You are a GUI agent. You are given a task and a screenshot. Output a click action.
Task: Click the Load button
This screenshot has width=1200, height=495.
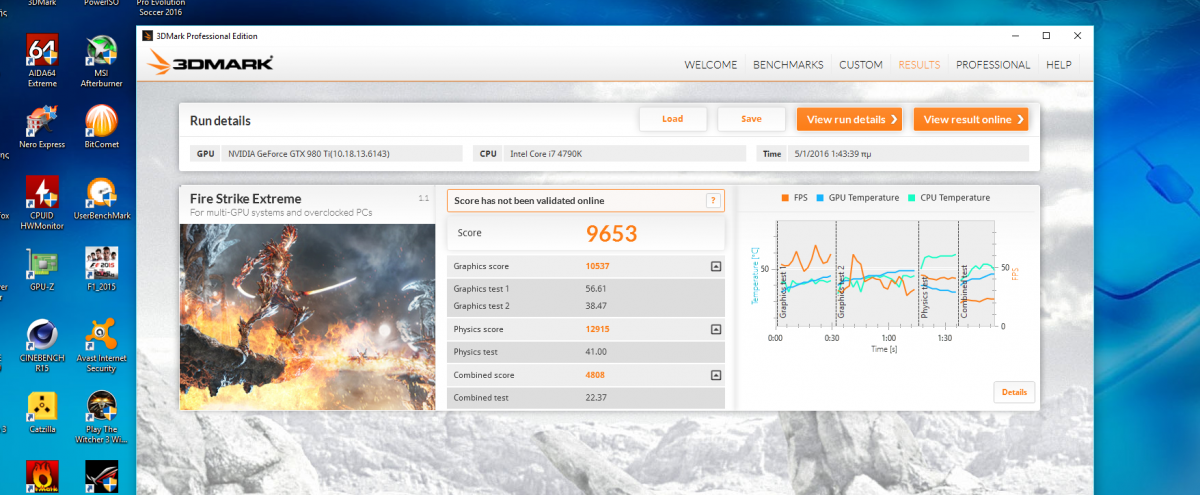673,119
